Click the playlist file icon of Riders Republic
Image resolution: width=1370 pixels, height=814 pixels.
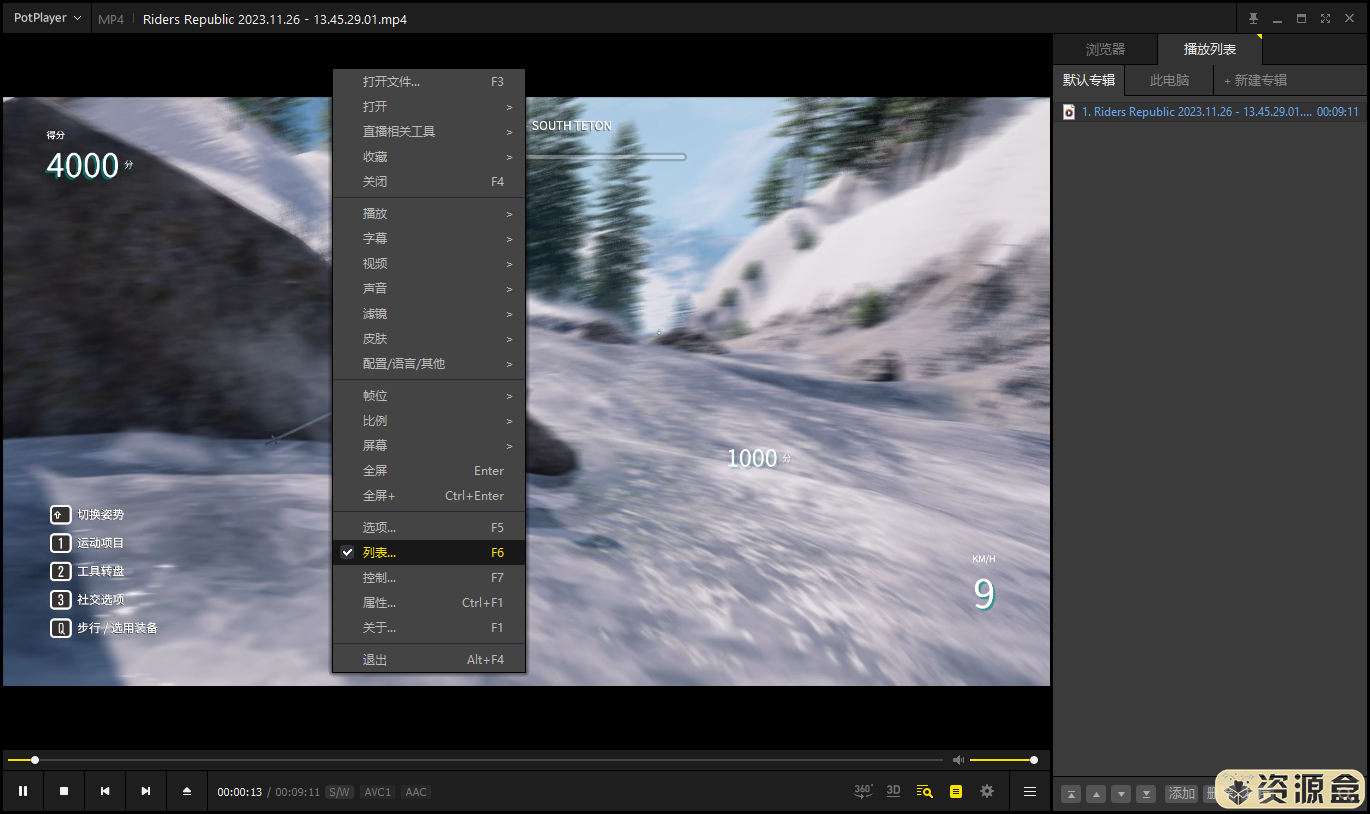point(1069,112)
